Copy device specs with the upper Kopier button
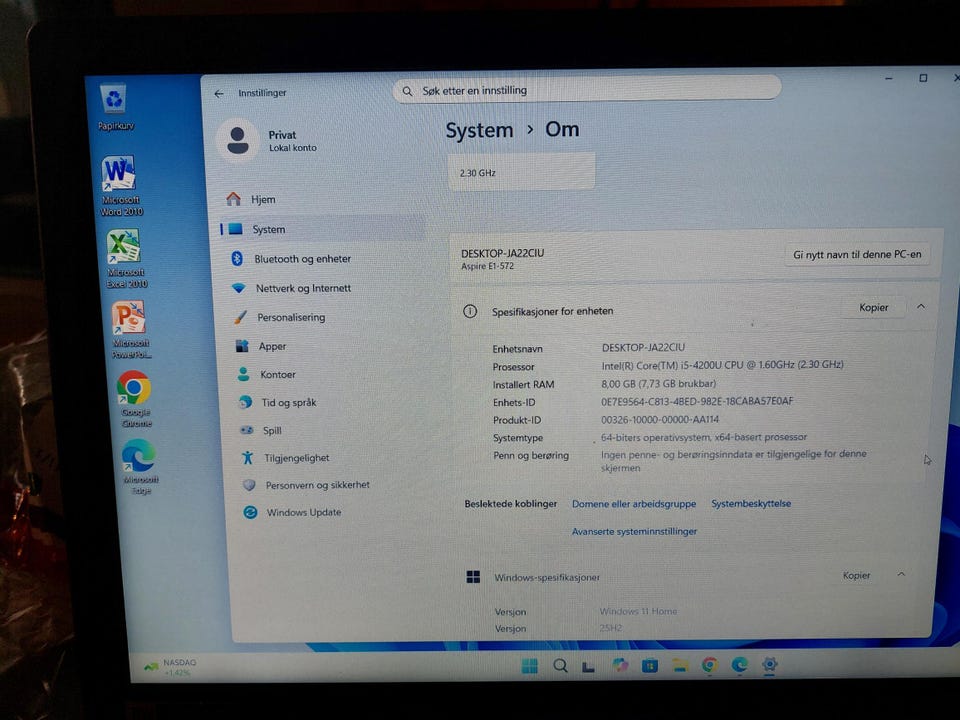960x720 pixels. [x=873, y=307]
